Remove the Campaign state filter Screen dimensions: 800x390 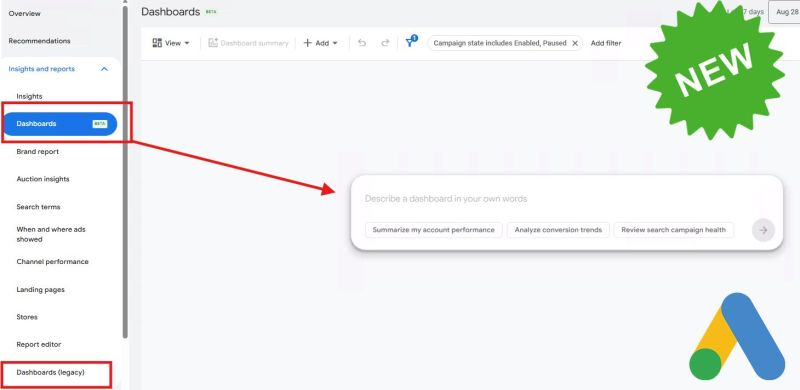pos(575,43)
